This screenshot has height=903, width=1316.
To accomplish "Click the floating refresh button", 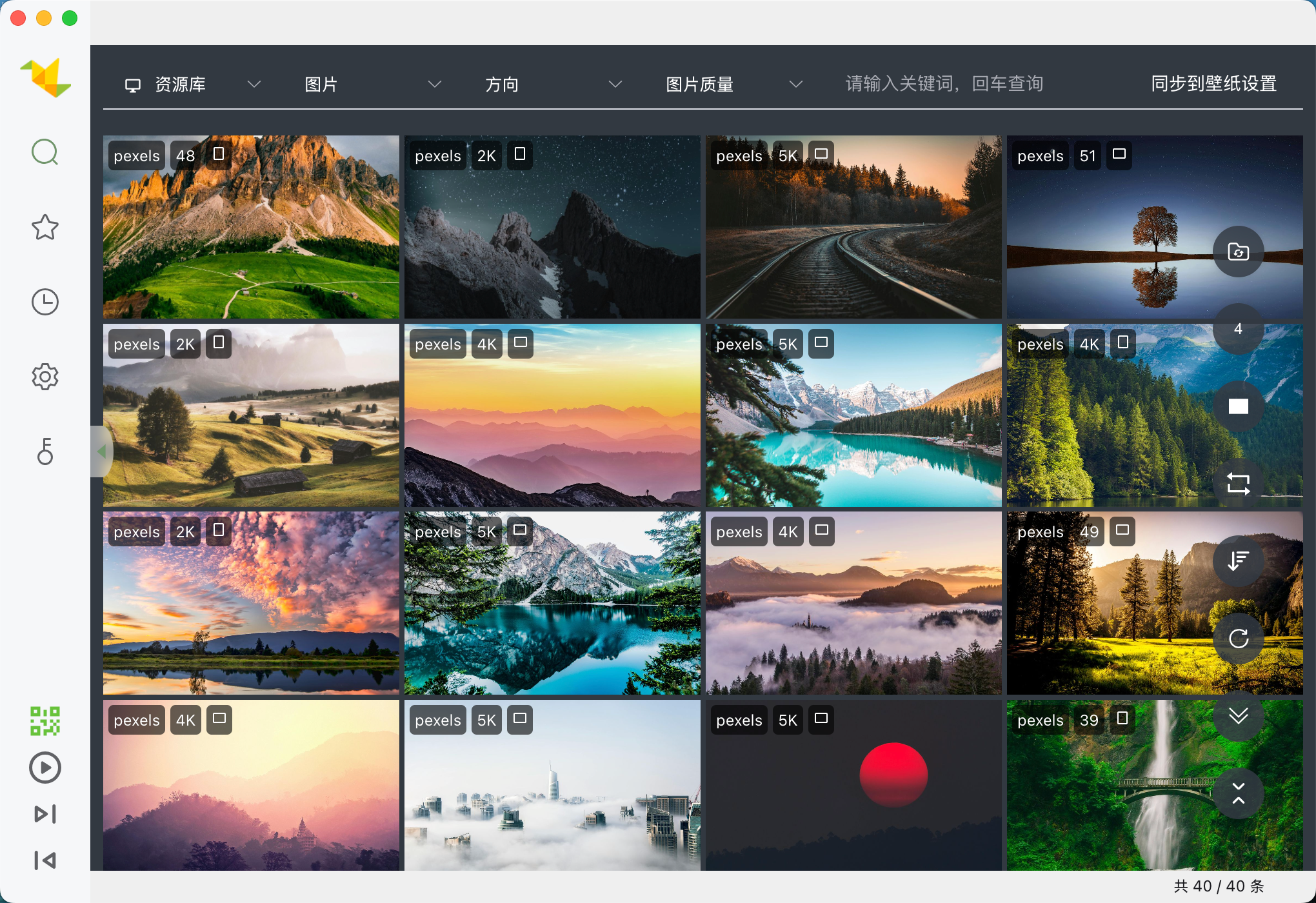I will click(x=1238, y=639).
